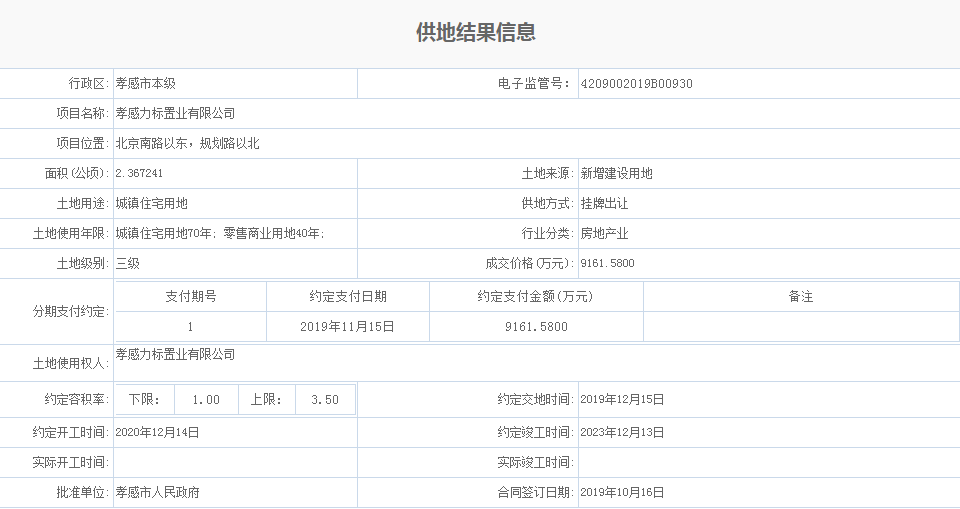This screenshot has width=960, height=509.
Task: Select the project location 北京南路以东，规划路以北
Action: (187, 144)
